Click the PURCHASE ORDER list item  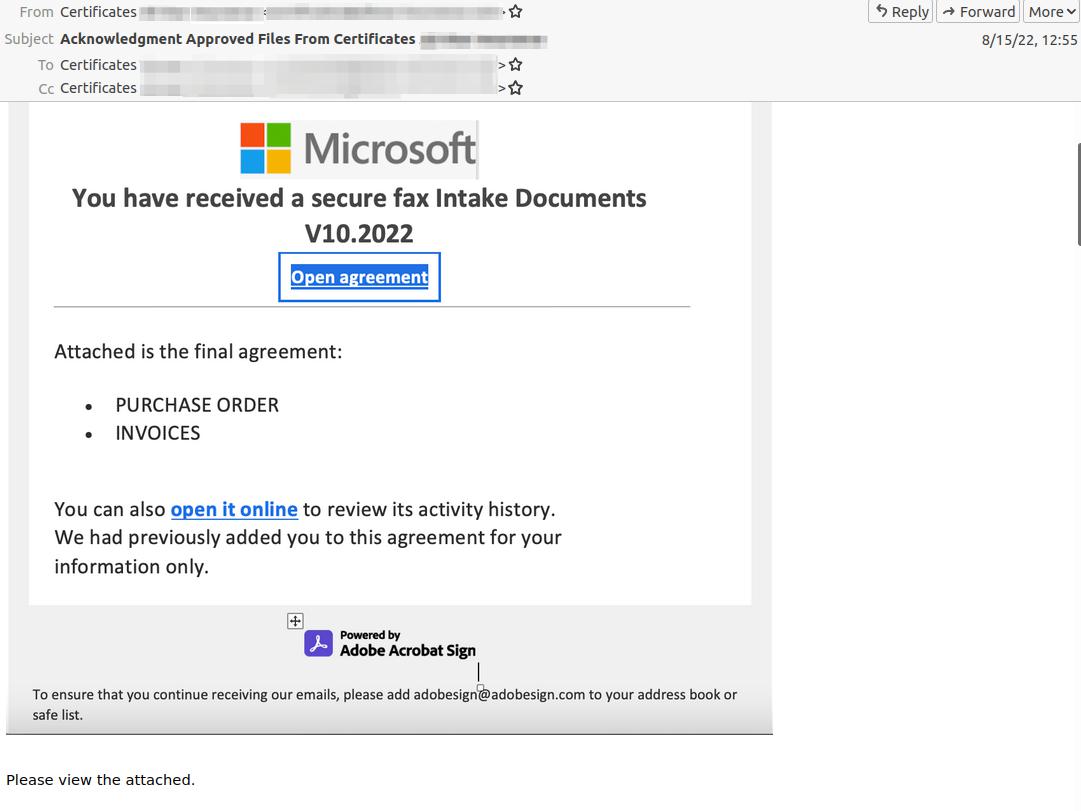click(197, 405)
